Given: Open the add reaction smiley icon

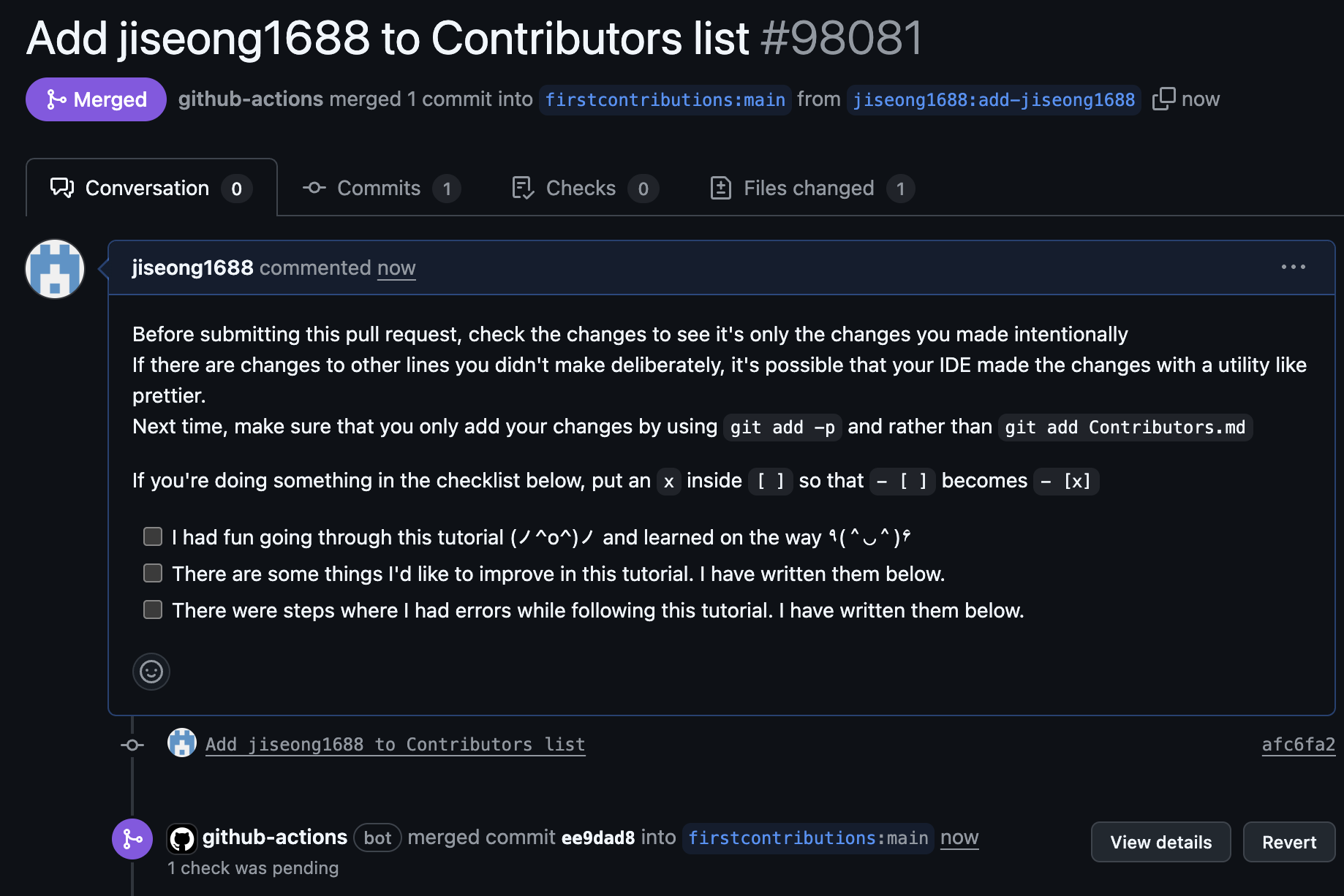Looking at the screenshot, I should pyautogui.click(x=151, y=672).
